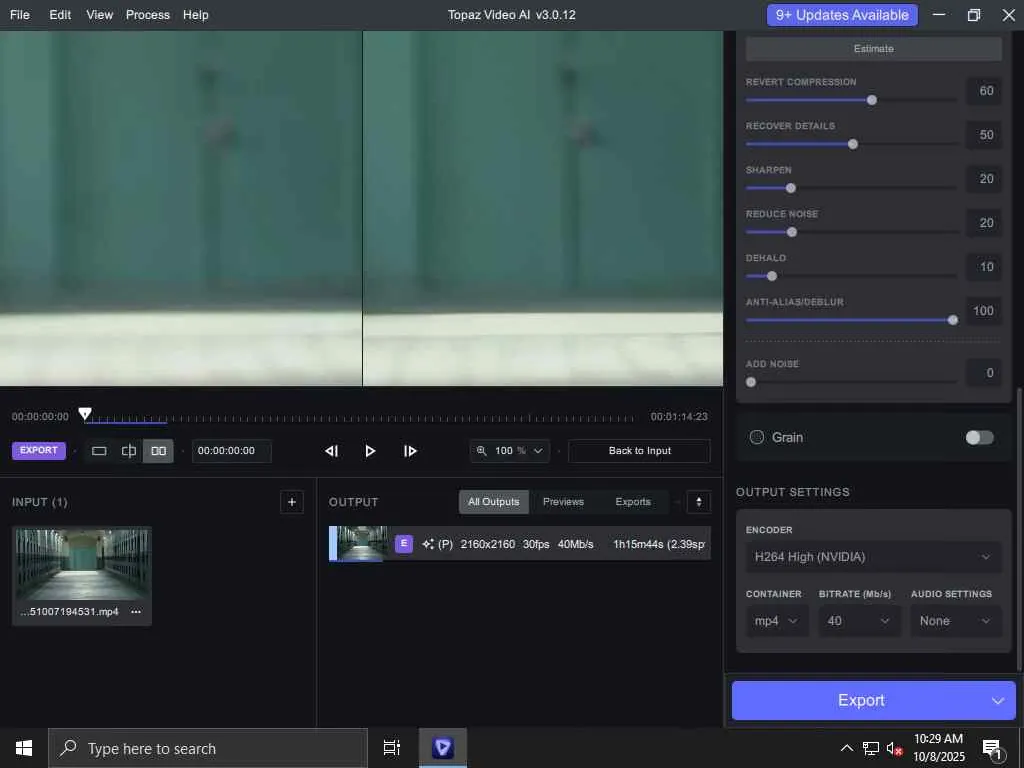This screenshot has height=768, width=1024.
Task: Adjust the Anti-Alias/Deblur slider handle
Action: coord(953,320)
